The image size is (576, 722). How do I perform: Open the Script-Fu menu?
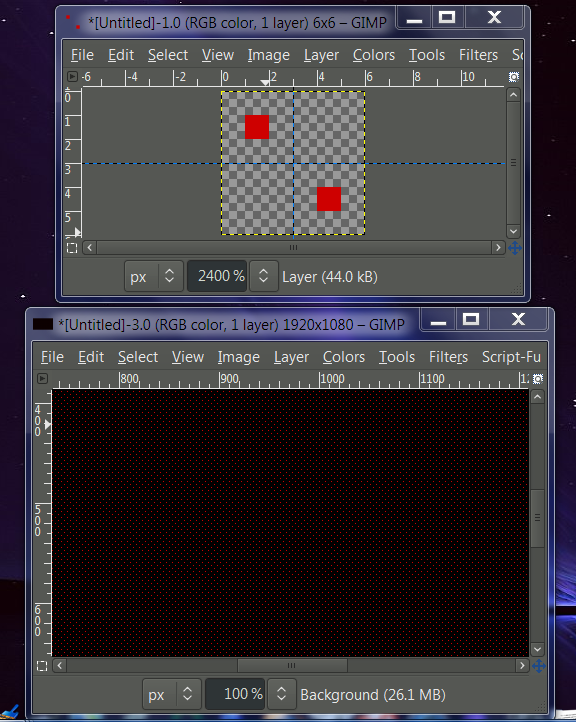(x=511, y=357)
